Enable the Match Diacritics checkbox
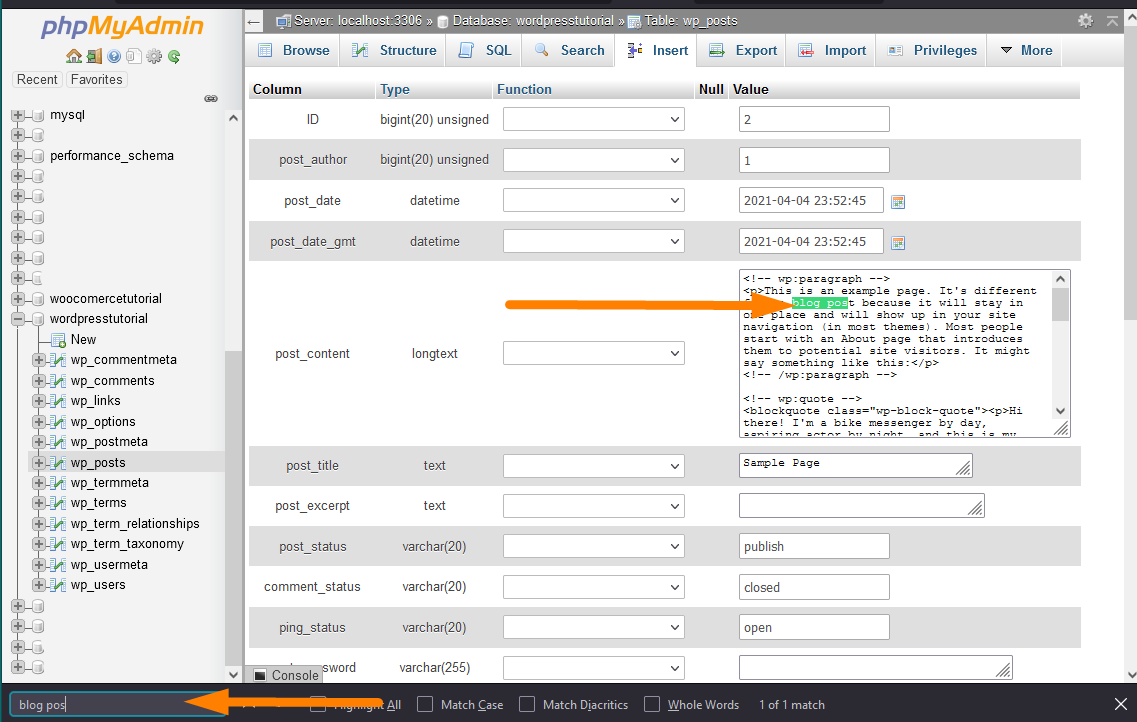1137x722 pixels. click(527, 705)
